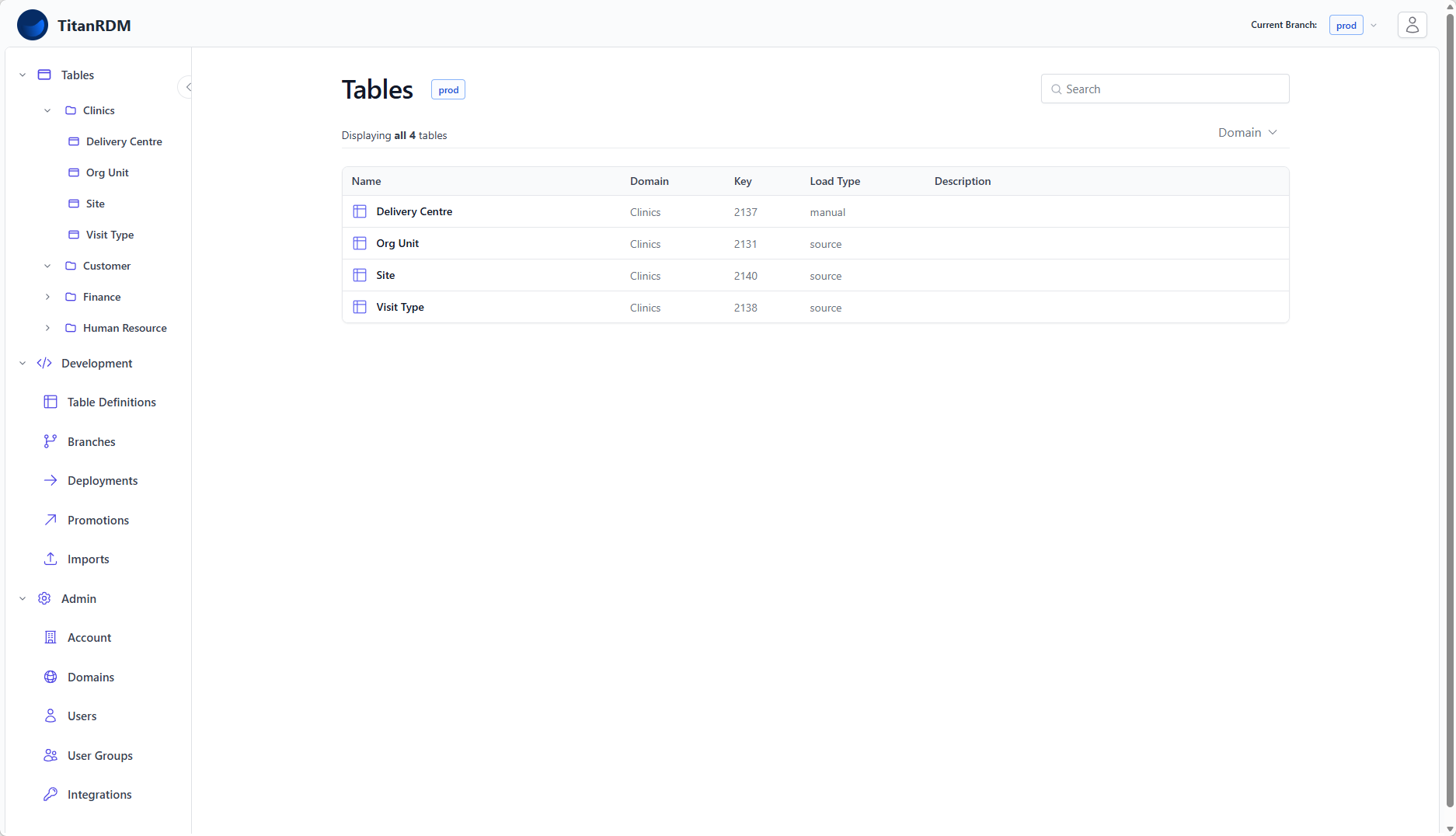
Task: Collapse the Clinics folder chevron
Action: 47,110
